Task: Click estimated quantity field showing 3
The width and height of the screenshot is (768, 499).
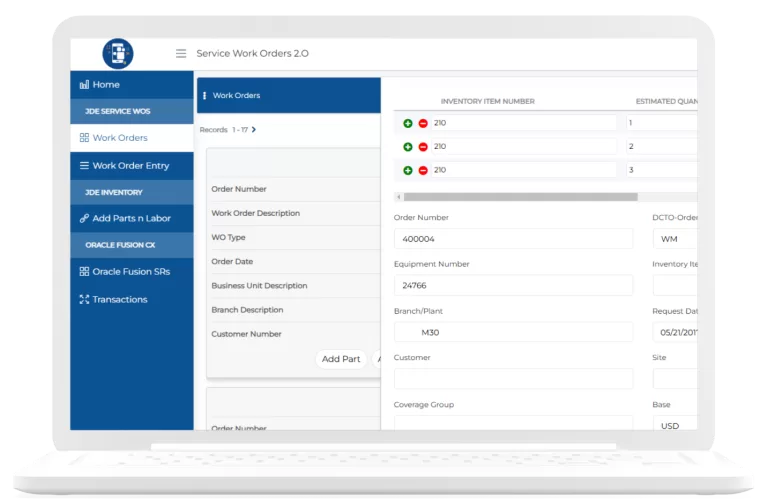Action: (x=662, y=170)
